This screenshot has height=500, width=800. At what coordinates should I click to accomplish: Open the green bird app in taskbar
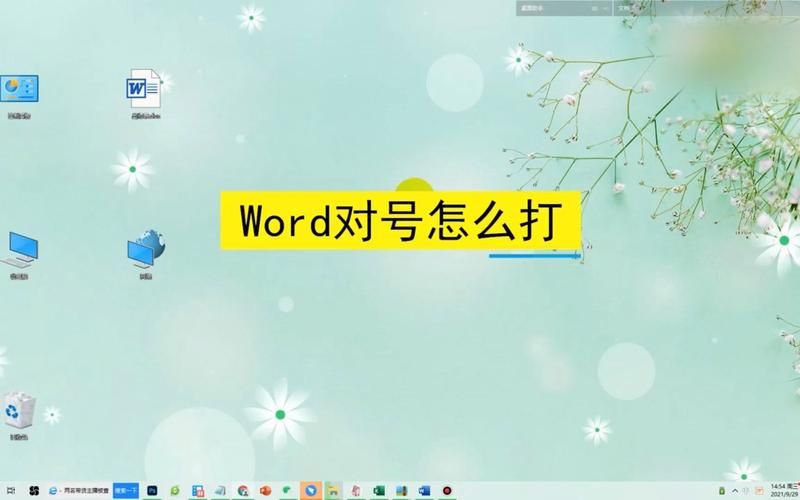click(x=288, y=491)
